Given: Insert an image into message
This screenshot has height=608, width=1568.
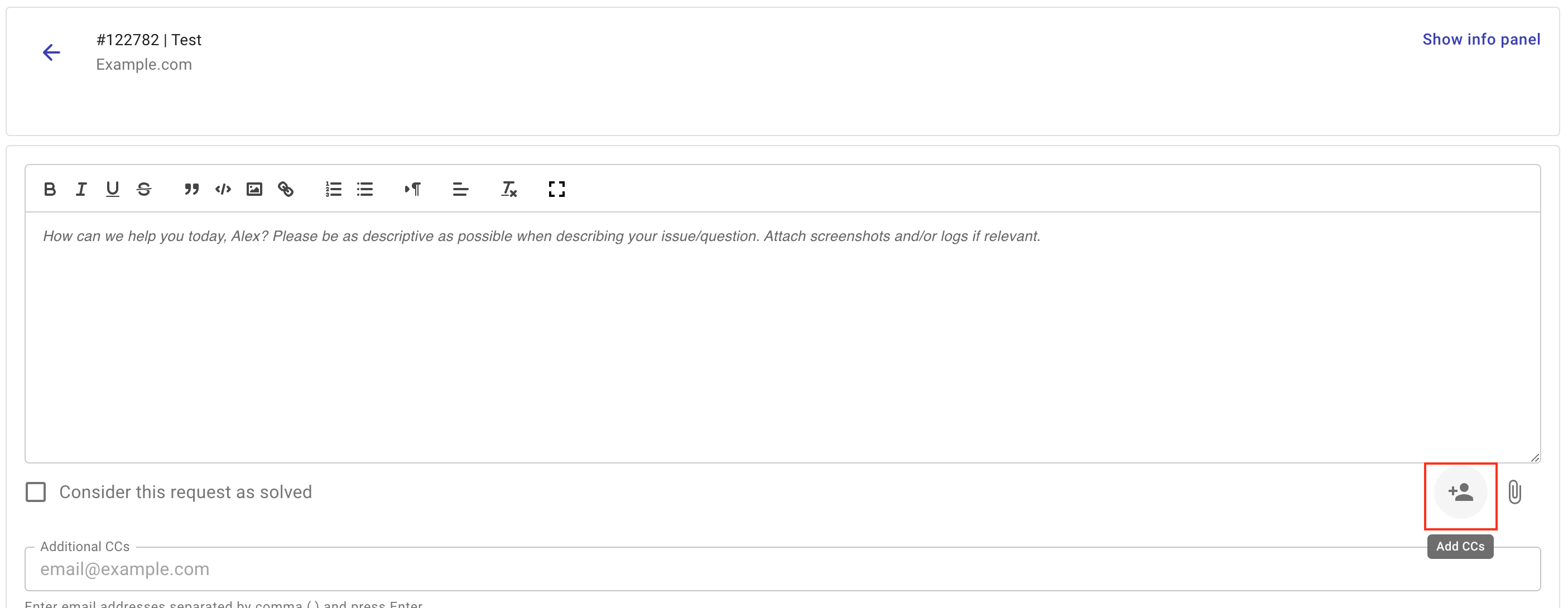Looking at the screenshot, I should [x=254, y=189].
